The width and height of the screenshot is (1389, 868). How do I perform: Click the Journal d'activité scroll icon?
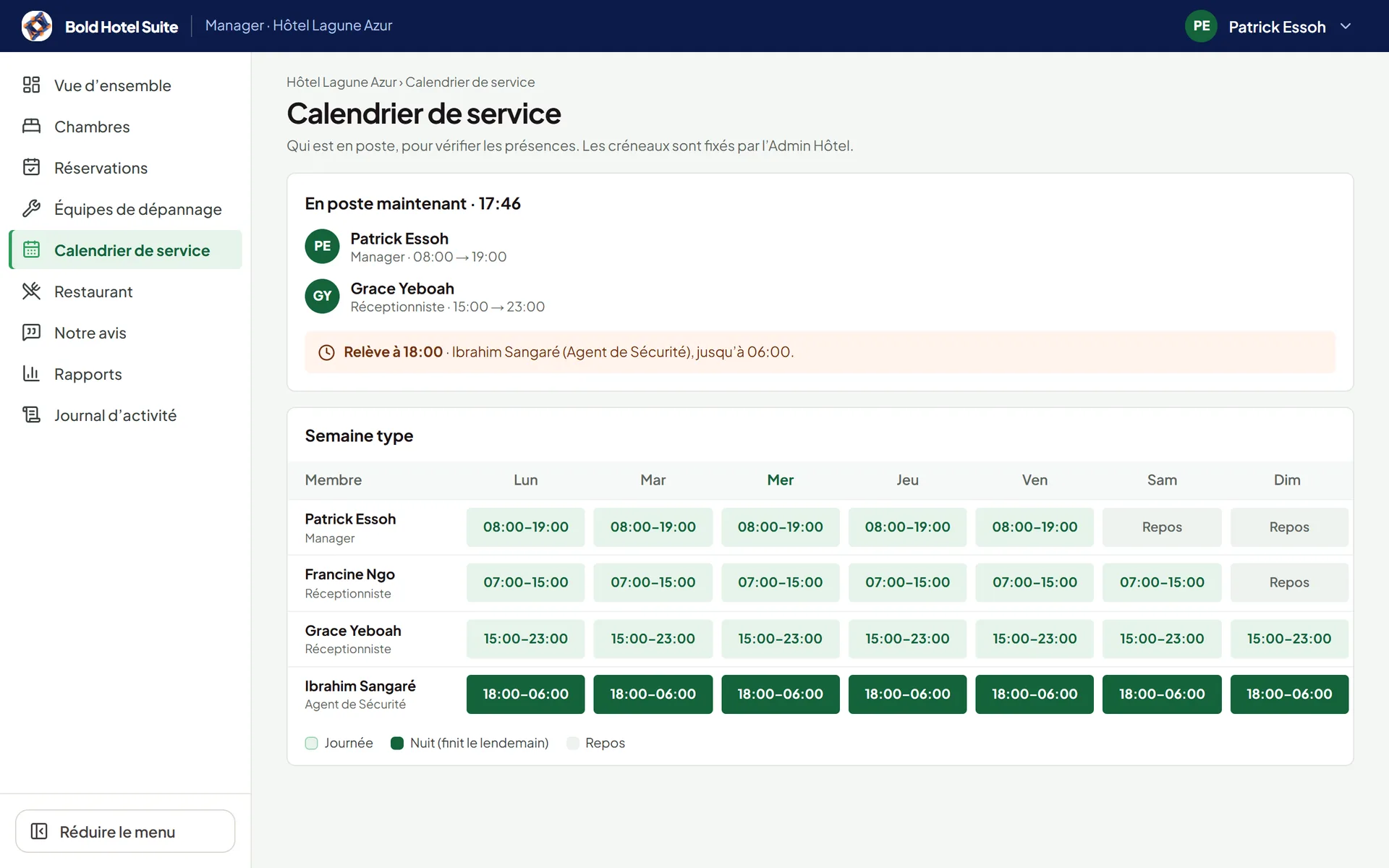point(31,415)
